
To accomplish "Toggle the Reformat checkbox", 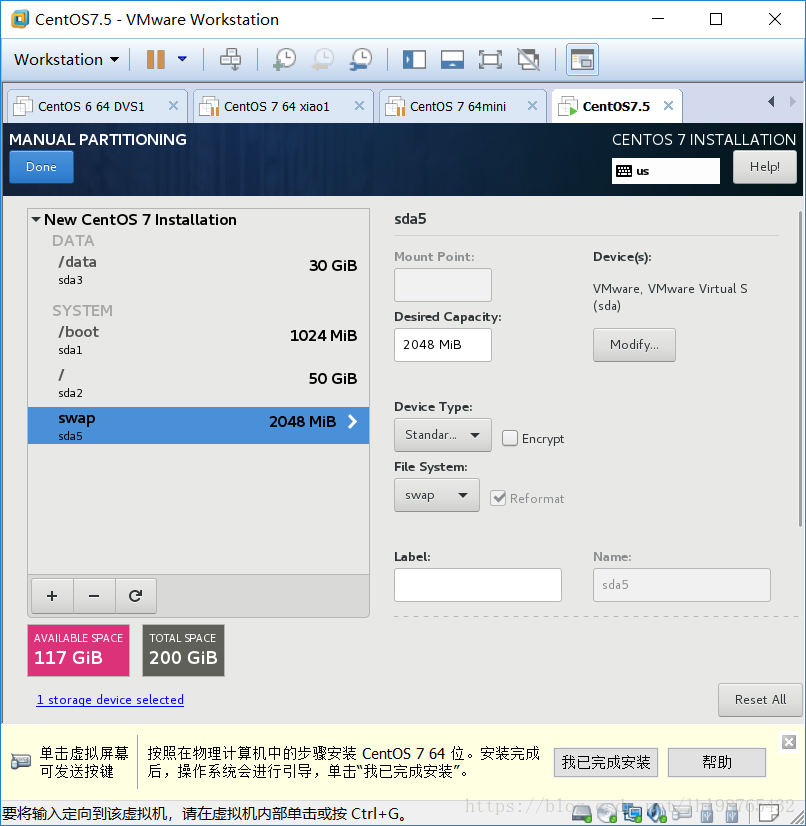I will (x=498, y=498).
